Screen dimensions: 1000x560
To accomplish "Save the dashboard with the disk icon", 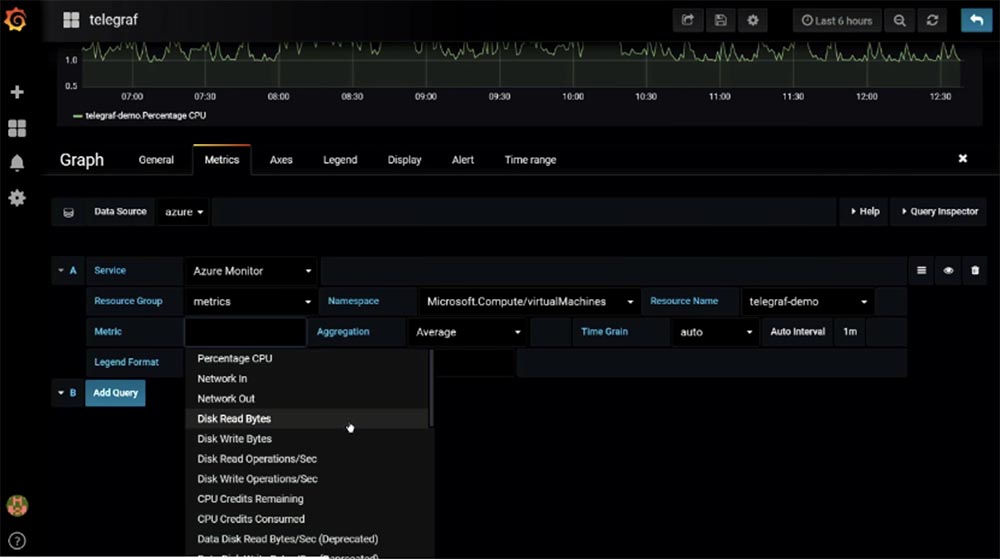I will click(x=721, y=20).
